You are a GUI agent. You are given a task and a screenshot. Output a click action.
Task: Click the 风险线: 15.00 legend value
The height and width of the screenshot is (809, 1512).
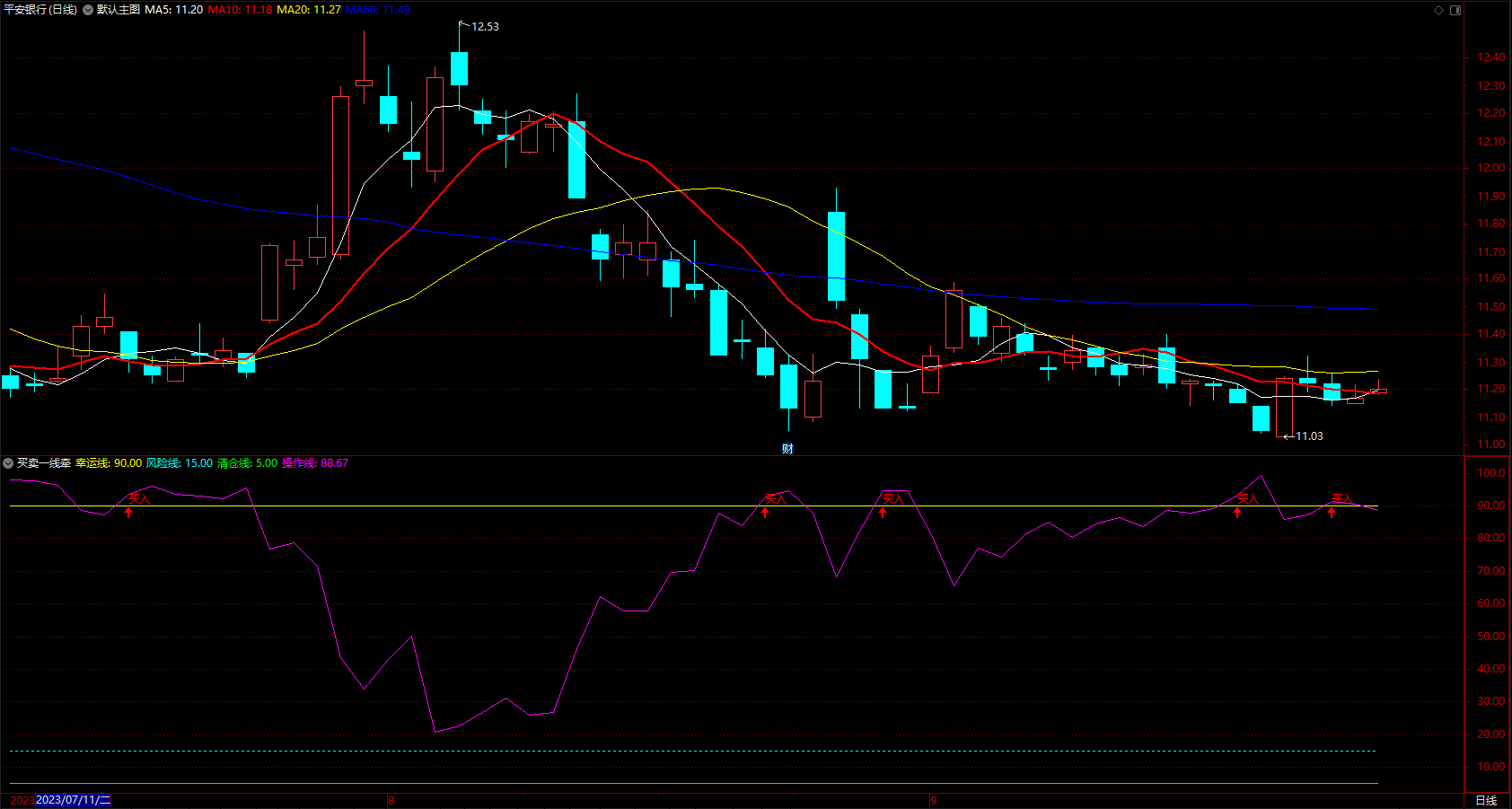(180, 463)
